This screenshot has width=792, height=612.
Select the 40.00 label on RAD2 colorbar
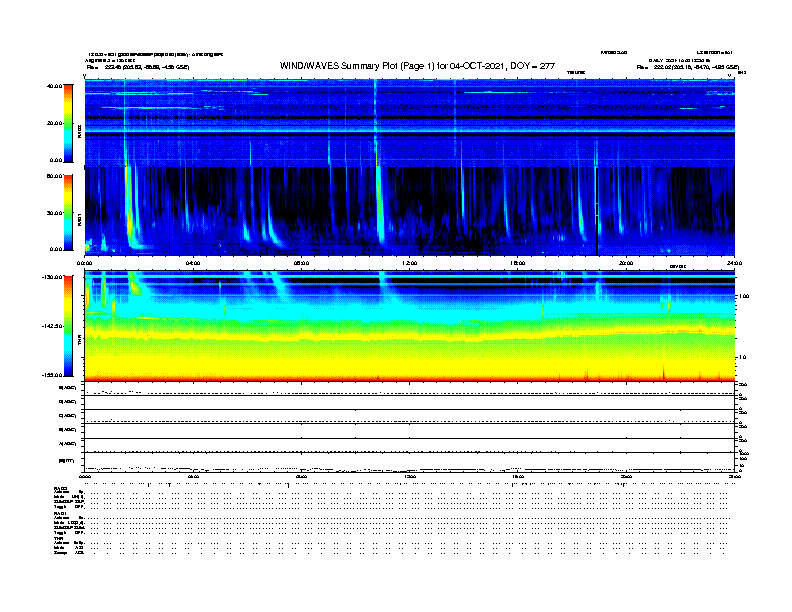(55, 86)
